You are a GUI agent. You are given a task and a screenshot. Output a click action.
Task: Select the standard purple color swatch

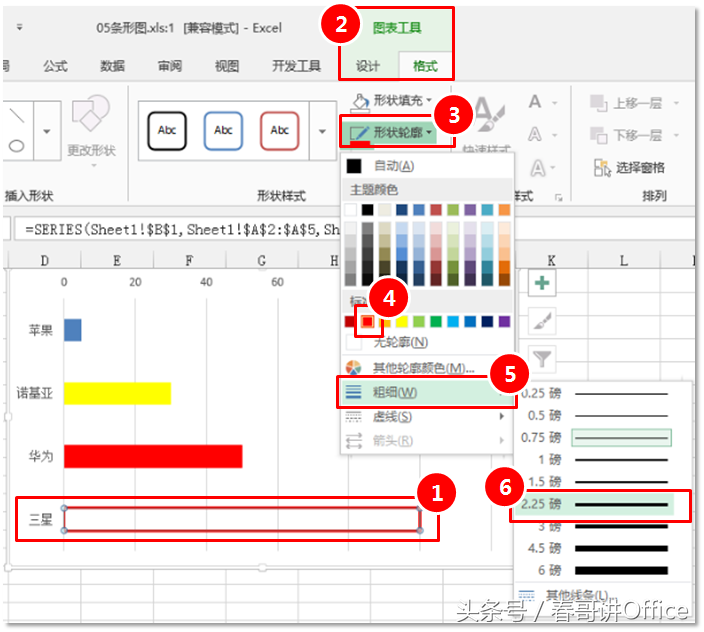click(x=504, y=321)
